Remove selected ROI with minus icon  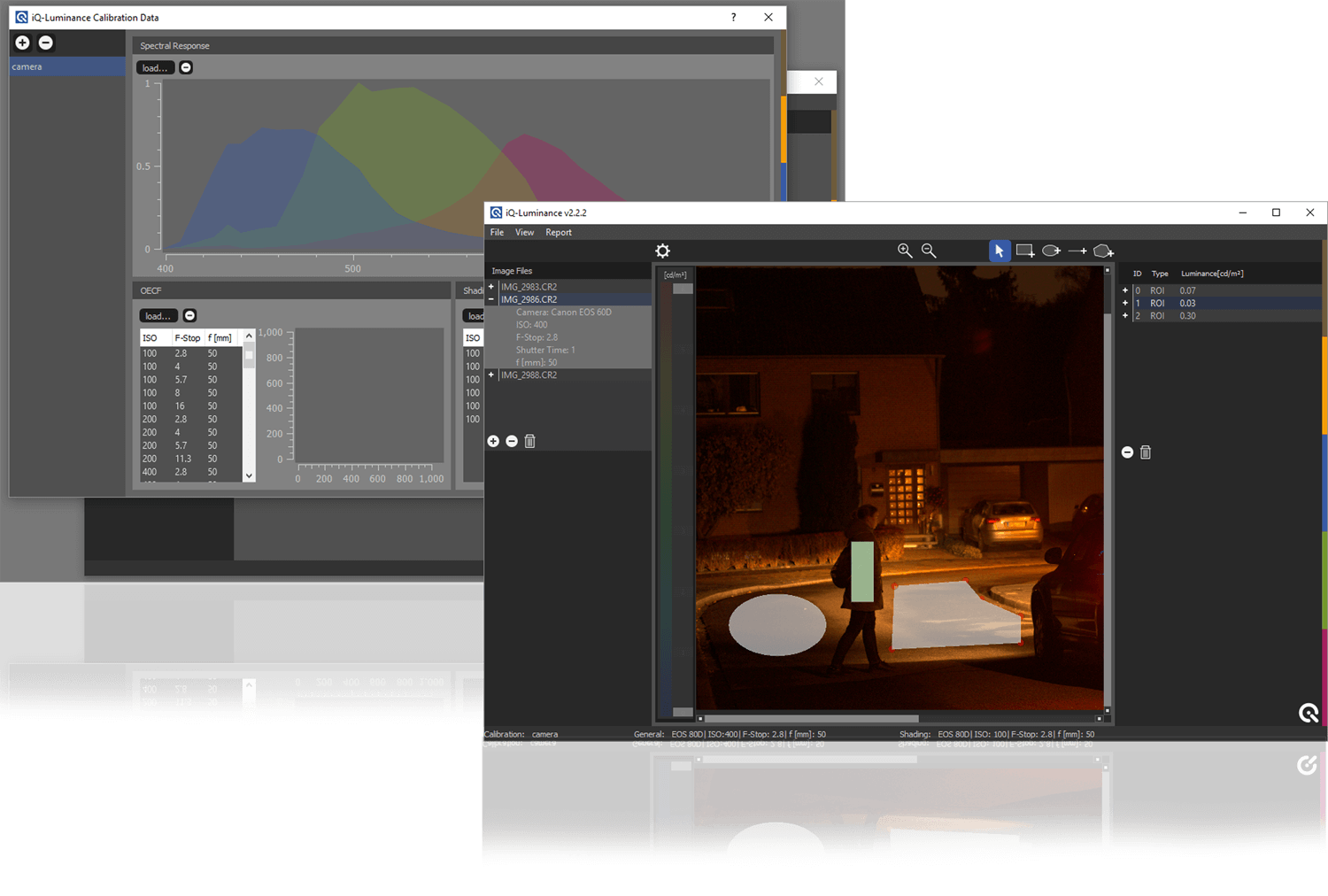(1127, 452)
